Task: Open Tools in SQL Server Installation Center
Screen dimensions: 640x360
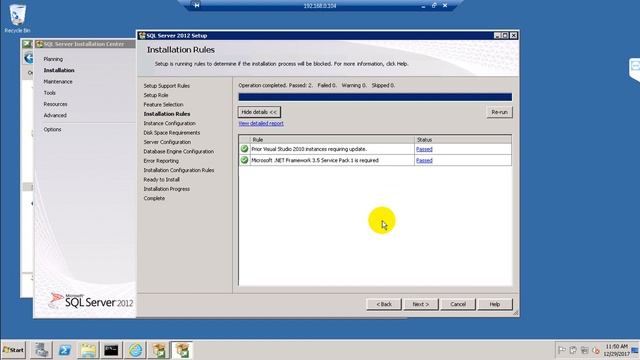Action: (49, 93)
